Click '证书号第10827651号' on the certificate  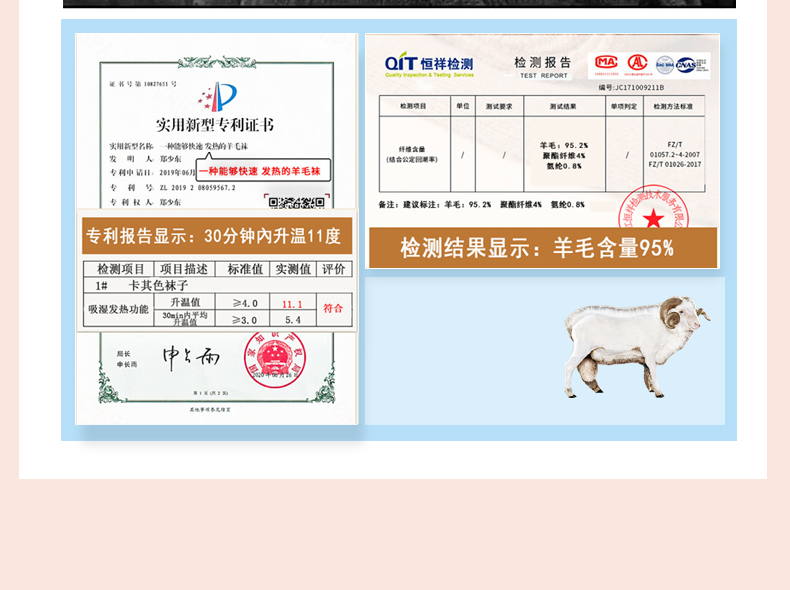143,84
